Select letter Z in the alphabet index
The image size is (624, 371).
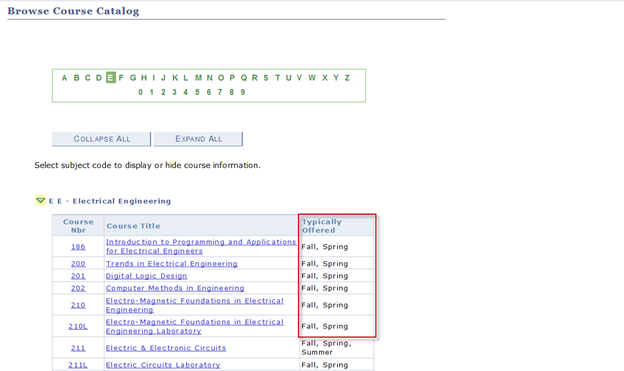[x=347, y=78]
